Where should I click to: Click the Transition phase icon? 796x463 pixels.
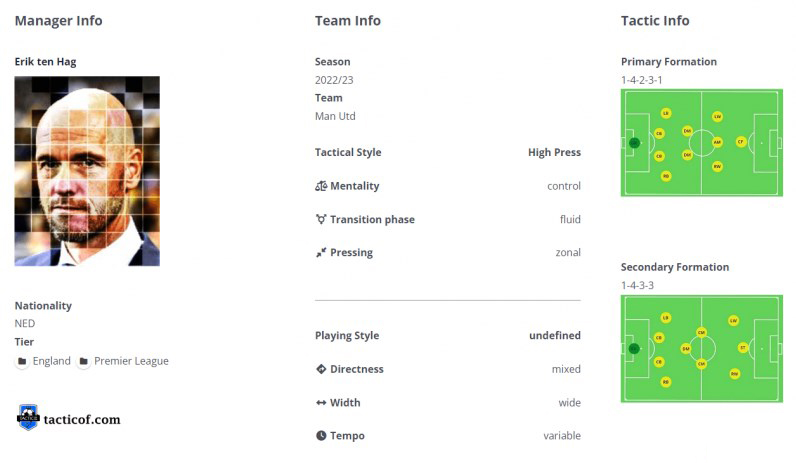point(321,219)
